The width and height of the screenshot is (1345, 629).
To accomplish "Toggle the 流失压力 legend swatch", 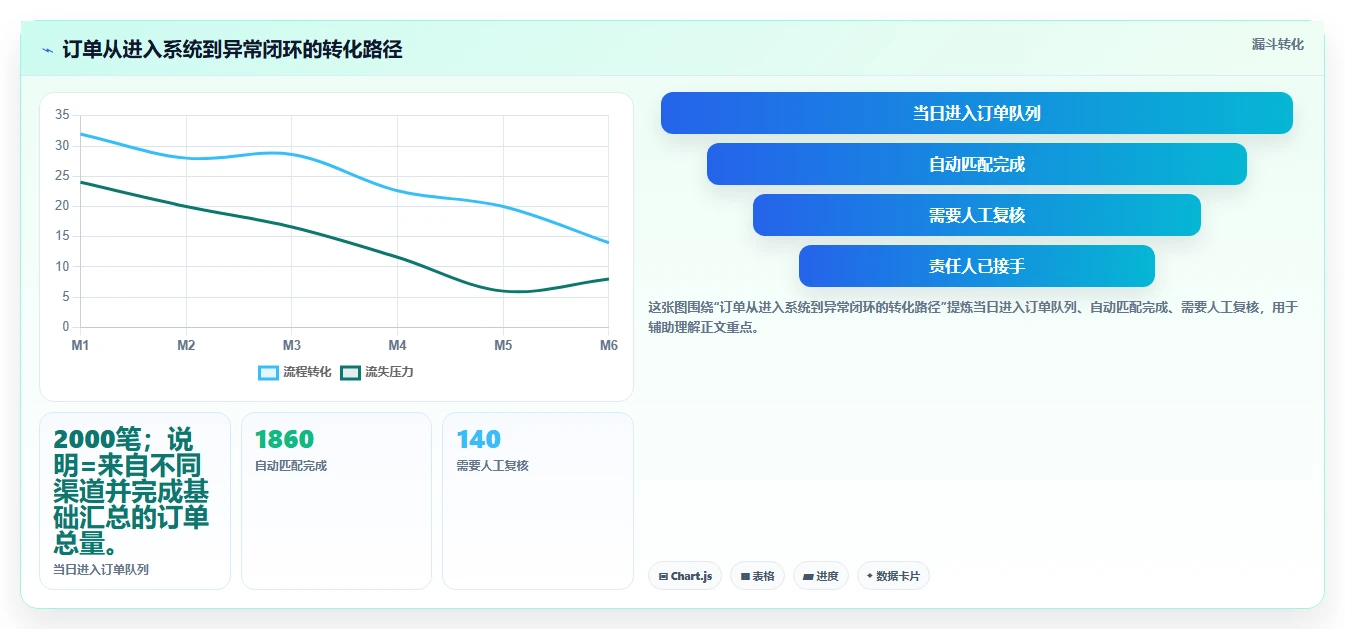I will tap(350, 372).
